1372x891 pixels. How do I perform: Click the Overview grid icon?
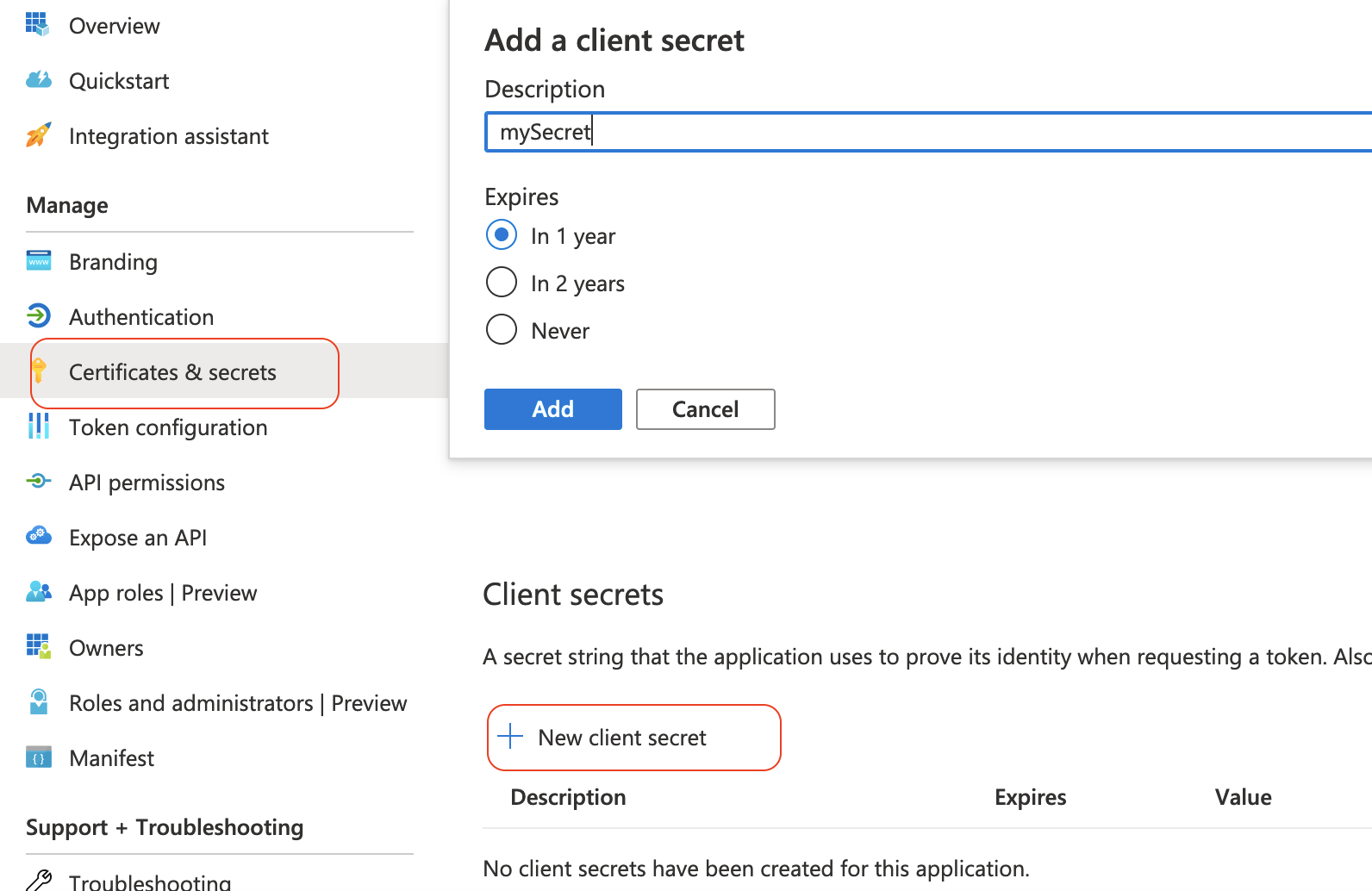tap(37, 24)
